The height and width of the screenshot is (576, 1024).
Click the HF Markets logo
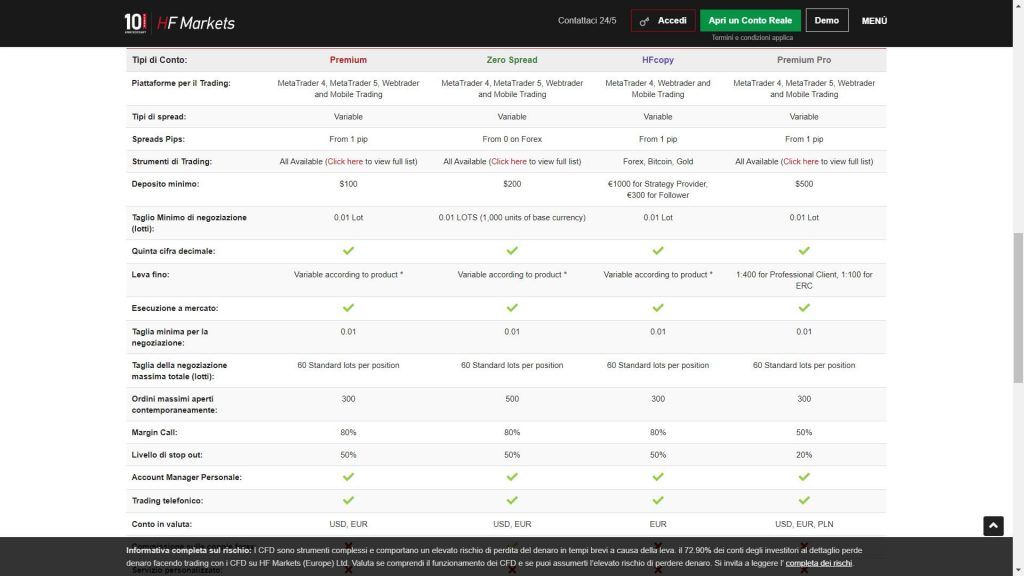pyautogui.click(x=180, y=23)
